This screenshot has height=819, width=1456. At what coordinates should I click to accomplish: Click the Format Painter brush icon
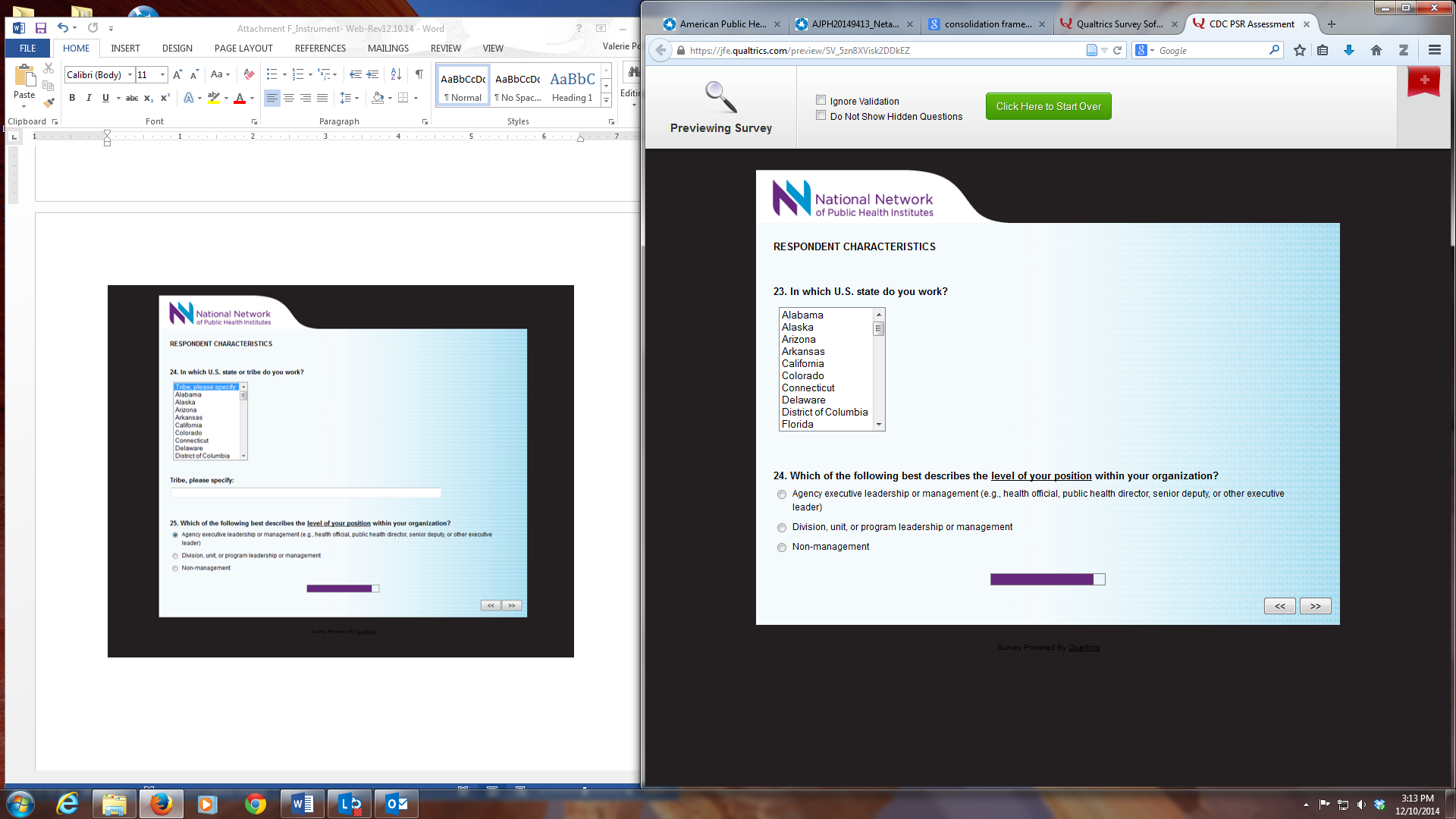point(49,102)
